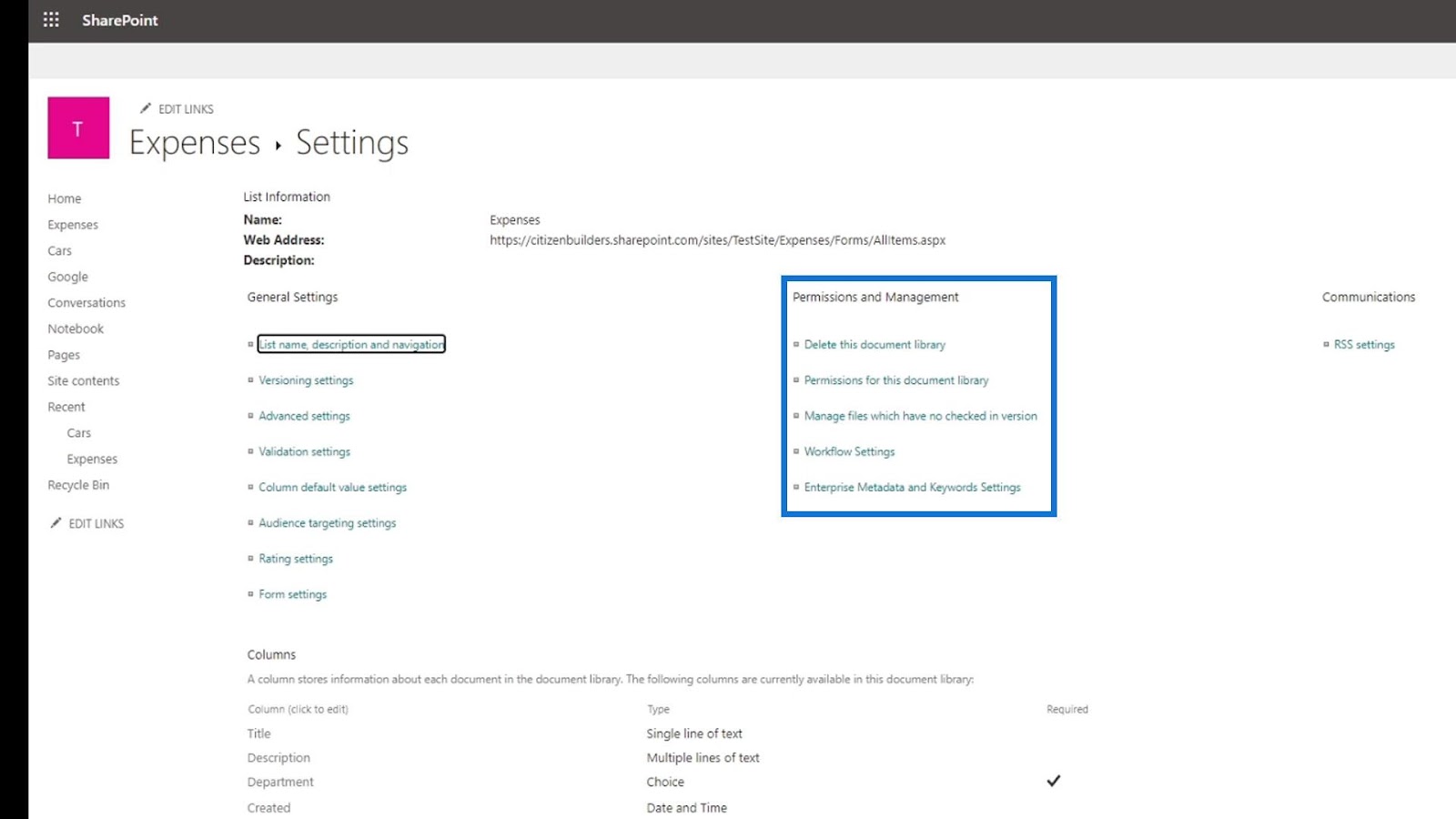Open RSS settings under Communications
Viewport: 1456px width, 819px height.
pos(1364,345)
